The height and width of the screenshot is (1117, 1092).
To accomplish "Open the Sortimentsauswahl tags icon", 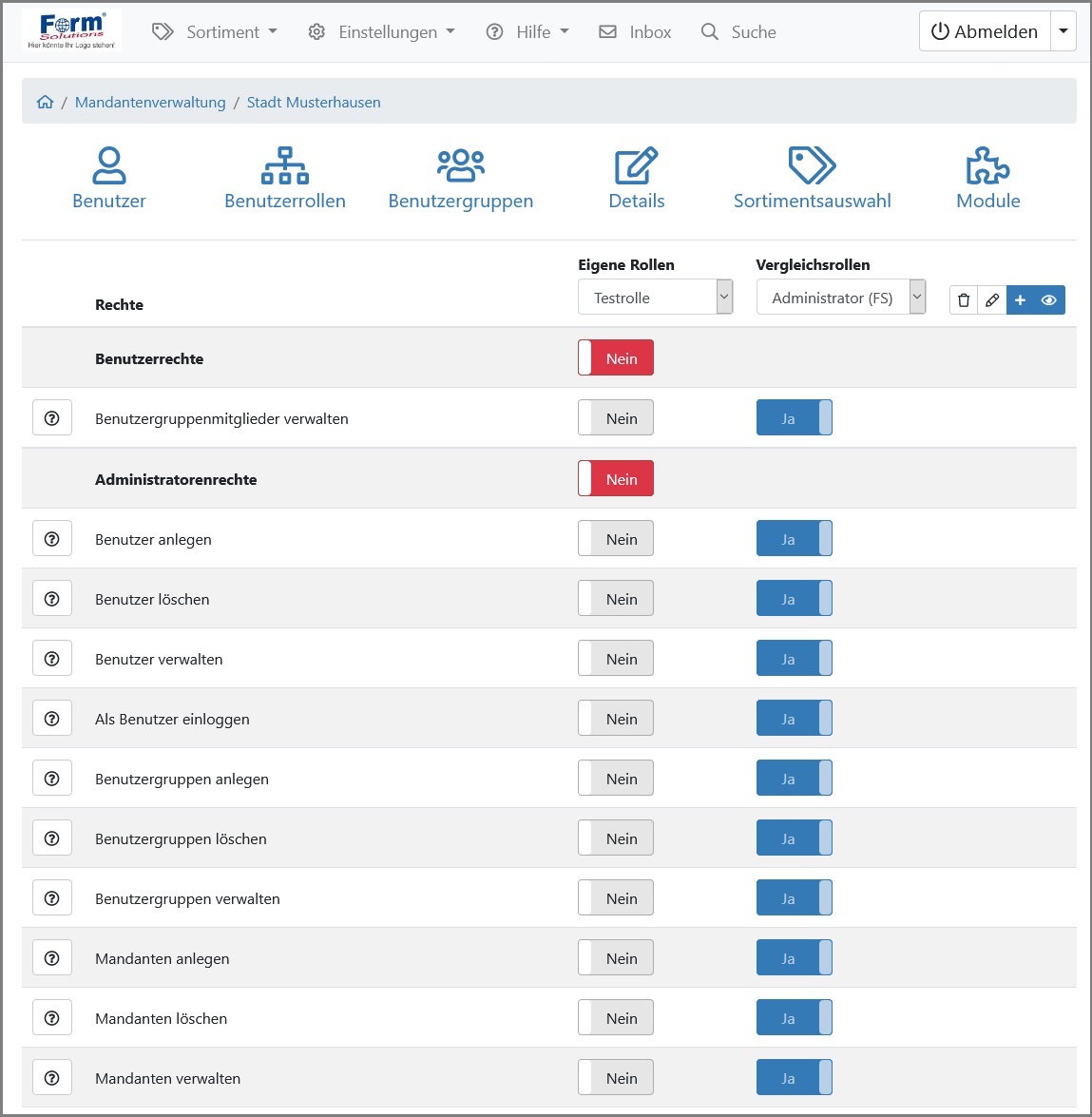I will [x=812, y=165].
